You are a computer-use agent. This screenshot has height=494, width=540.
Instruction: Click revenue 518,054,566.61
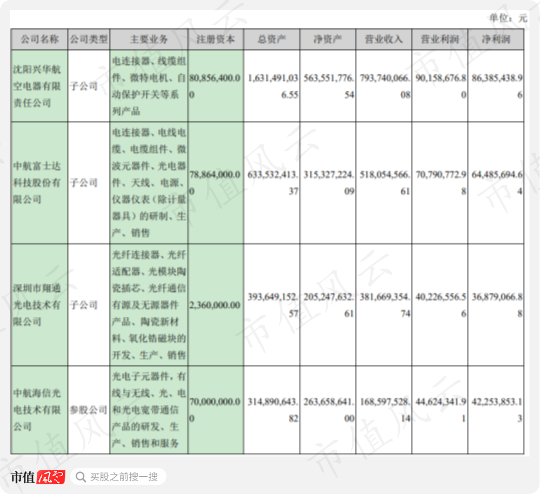pyautogui.click(x=385, y=183)
